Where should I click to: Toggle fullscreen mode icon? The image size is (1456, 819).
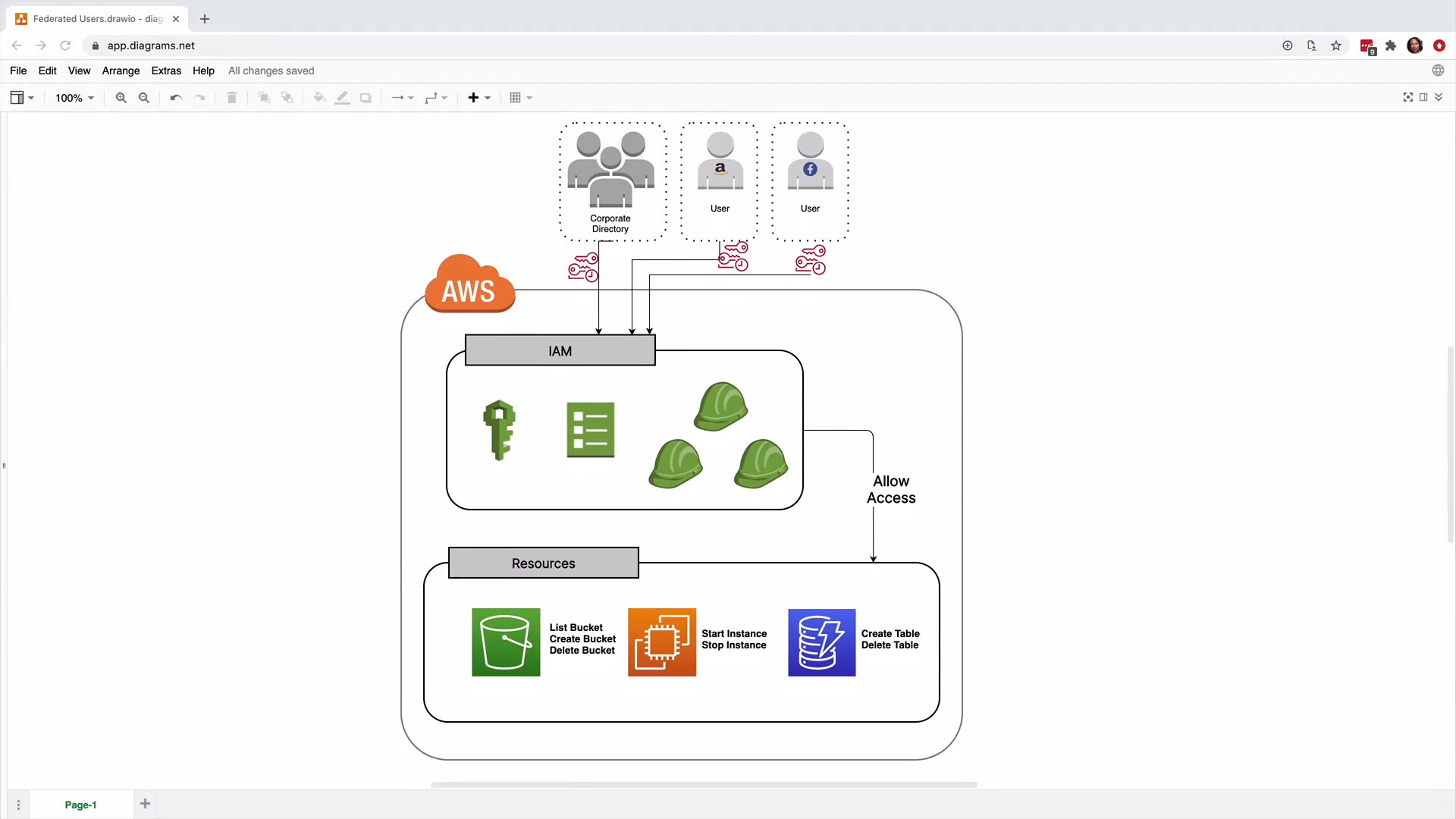tap(1408, 97)
